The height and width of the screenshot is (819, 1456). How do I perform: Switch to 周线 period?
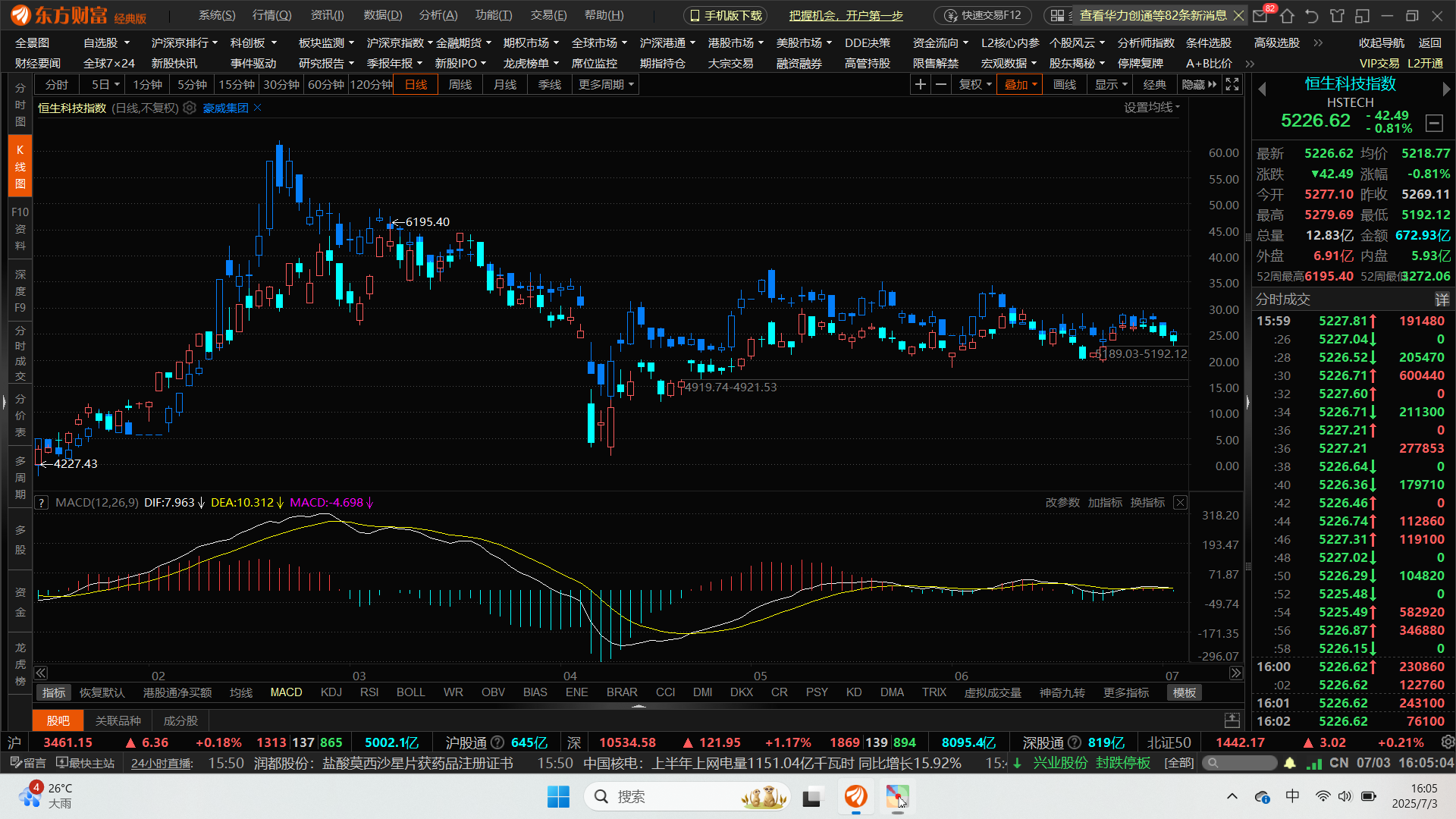(460, 84)
